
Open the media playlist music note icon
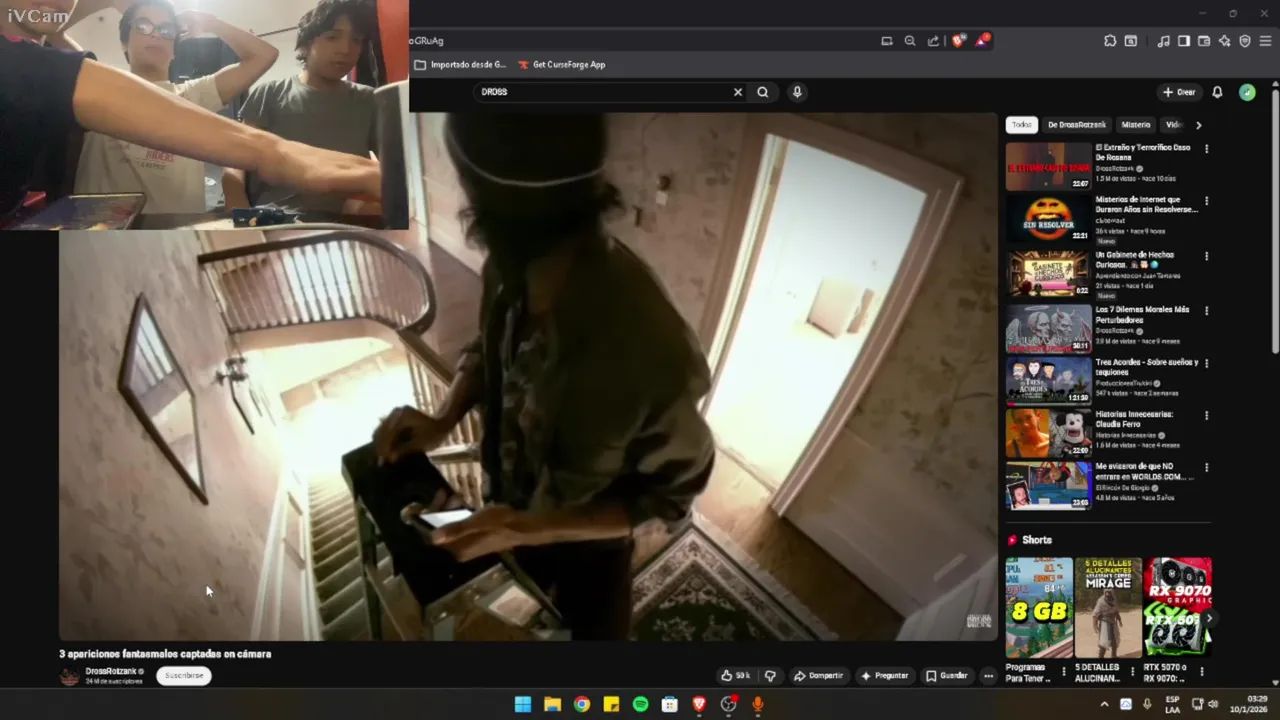(1163, 41)
